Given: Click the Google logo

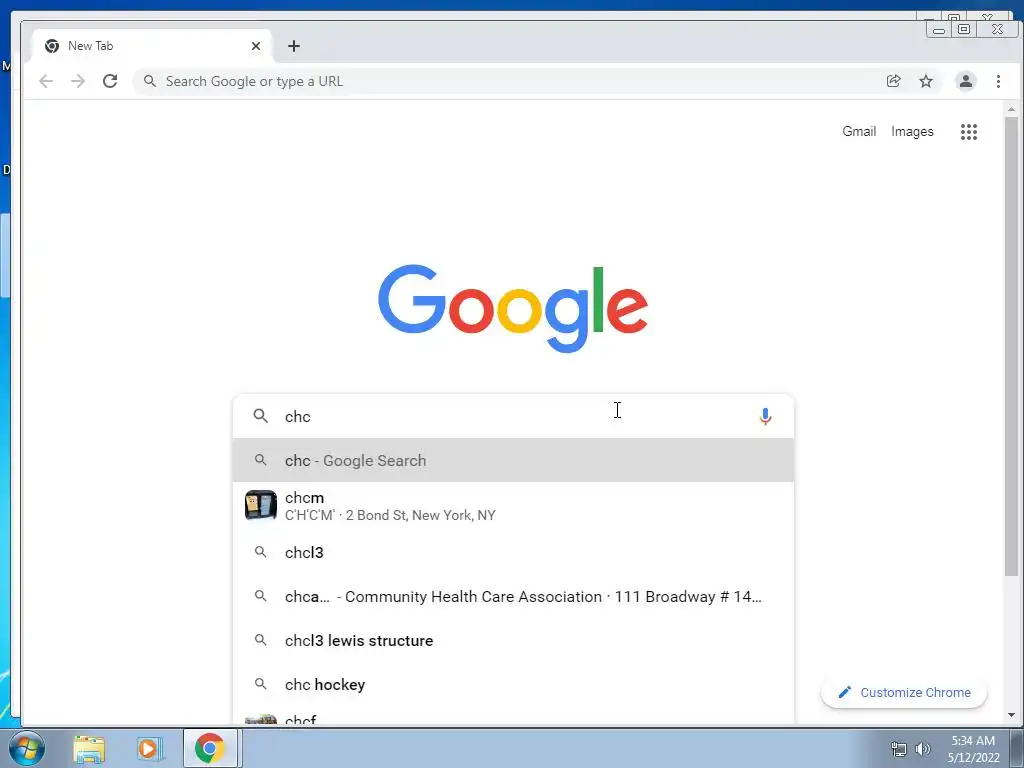Looking at the screenshot, I should (513, 308).
